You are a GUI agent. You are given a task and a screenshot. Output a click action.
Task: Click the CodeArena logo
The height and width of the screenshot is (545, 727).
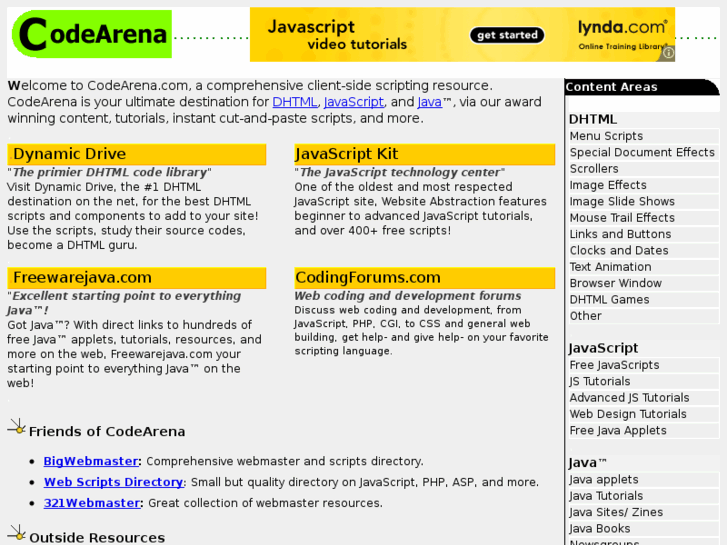pos(92,34)
